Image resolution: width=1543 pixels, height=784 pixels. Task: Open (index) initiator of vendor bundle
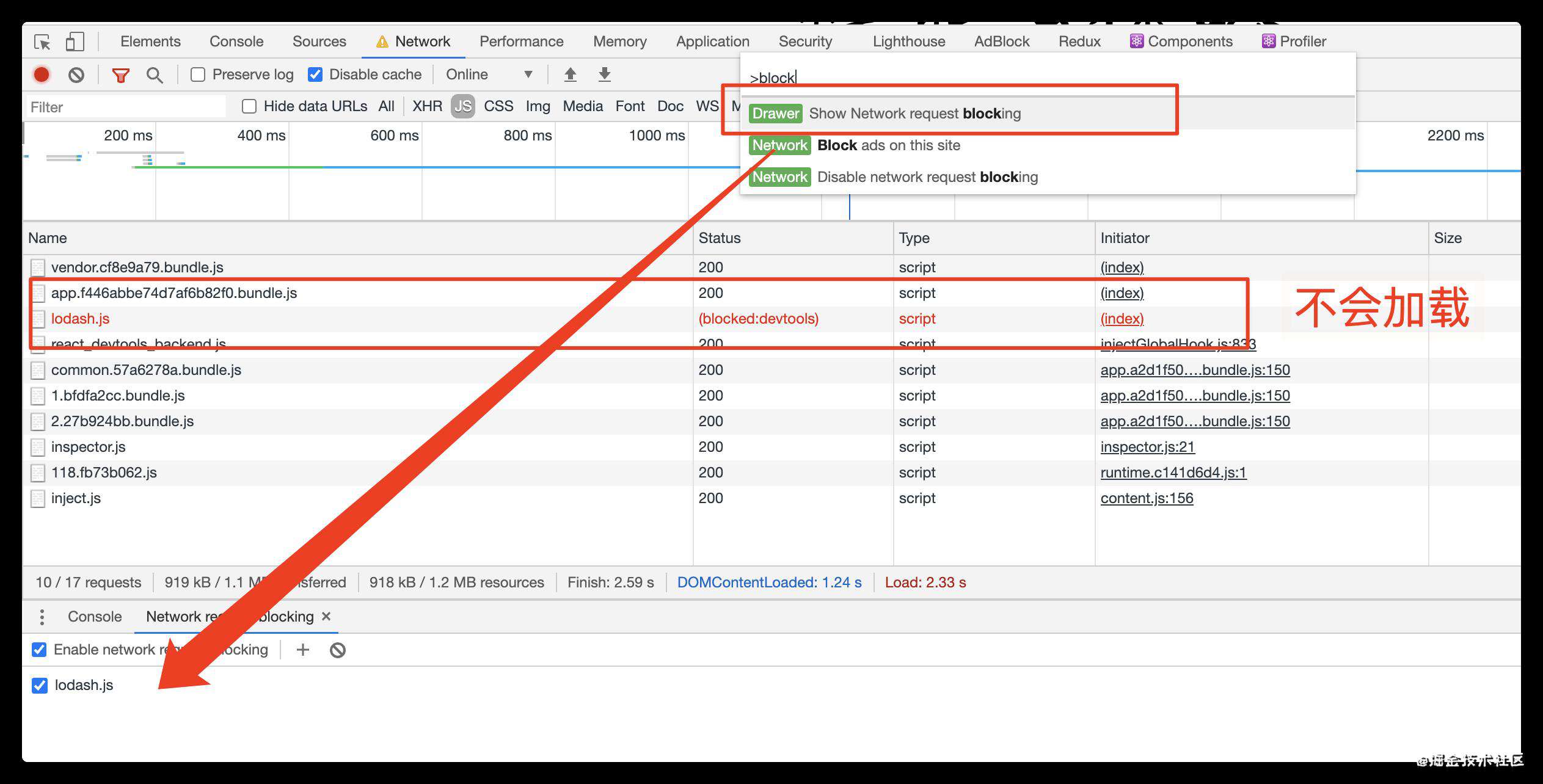[x=1122, y=267]
